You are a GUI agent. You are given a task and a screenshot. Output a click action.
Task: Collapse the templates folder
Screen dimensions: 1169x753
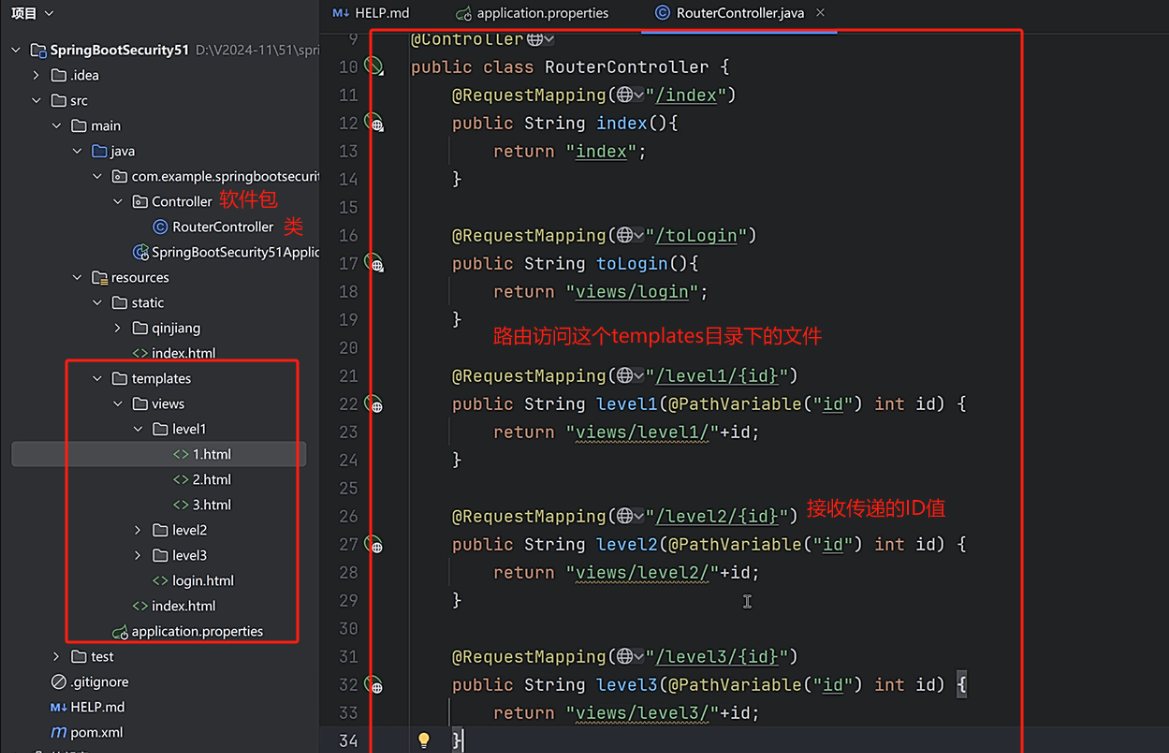[x=97, y=379]
